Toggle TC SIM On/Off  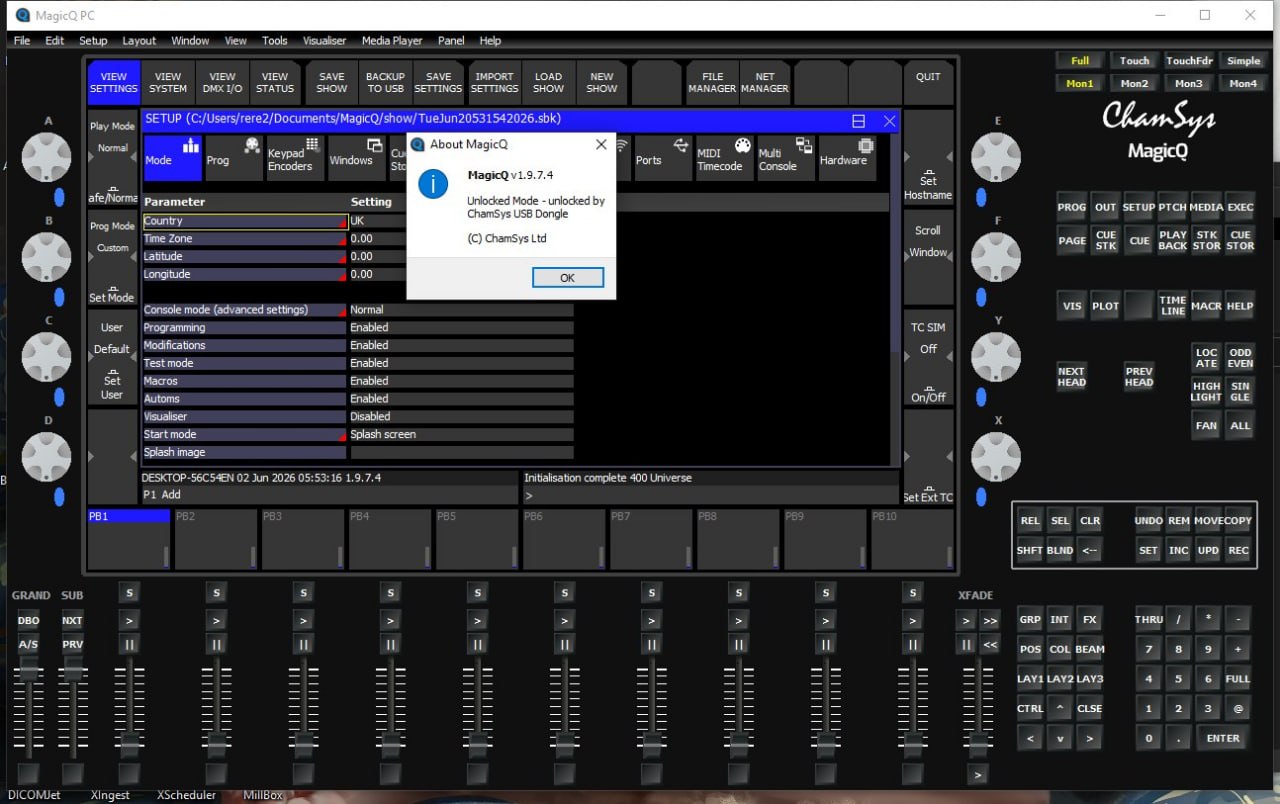pyautogui.click(x=928, y=357)
